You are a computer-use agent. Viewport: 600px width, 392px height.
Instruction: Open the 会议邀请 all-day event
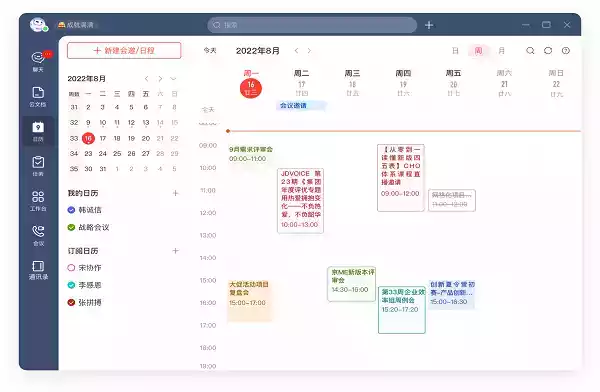(x=301, y=105)
